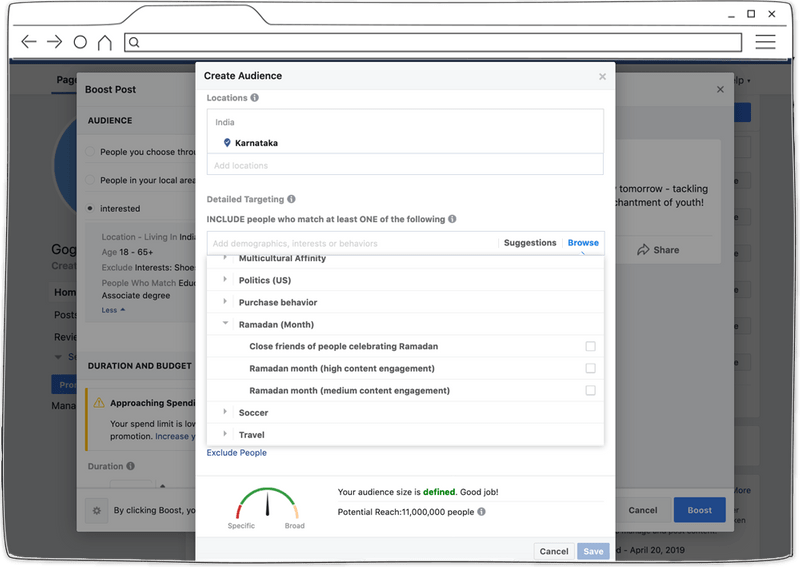Screen dimensions: 800x567
Task: Expand the Travel category
Action: [224, 434]
